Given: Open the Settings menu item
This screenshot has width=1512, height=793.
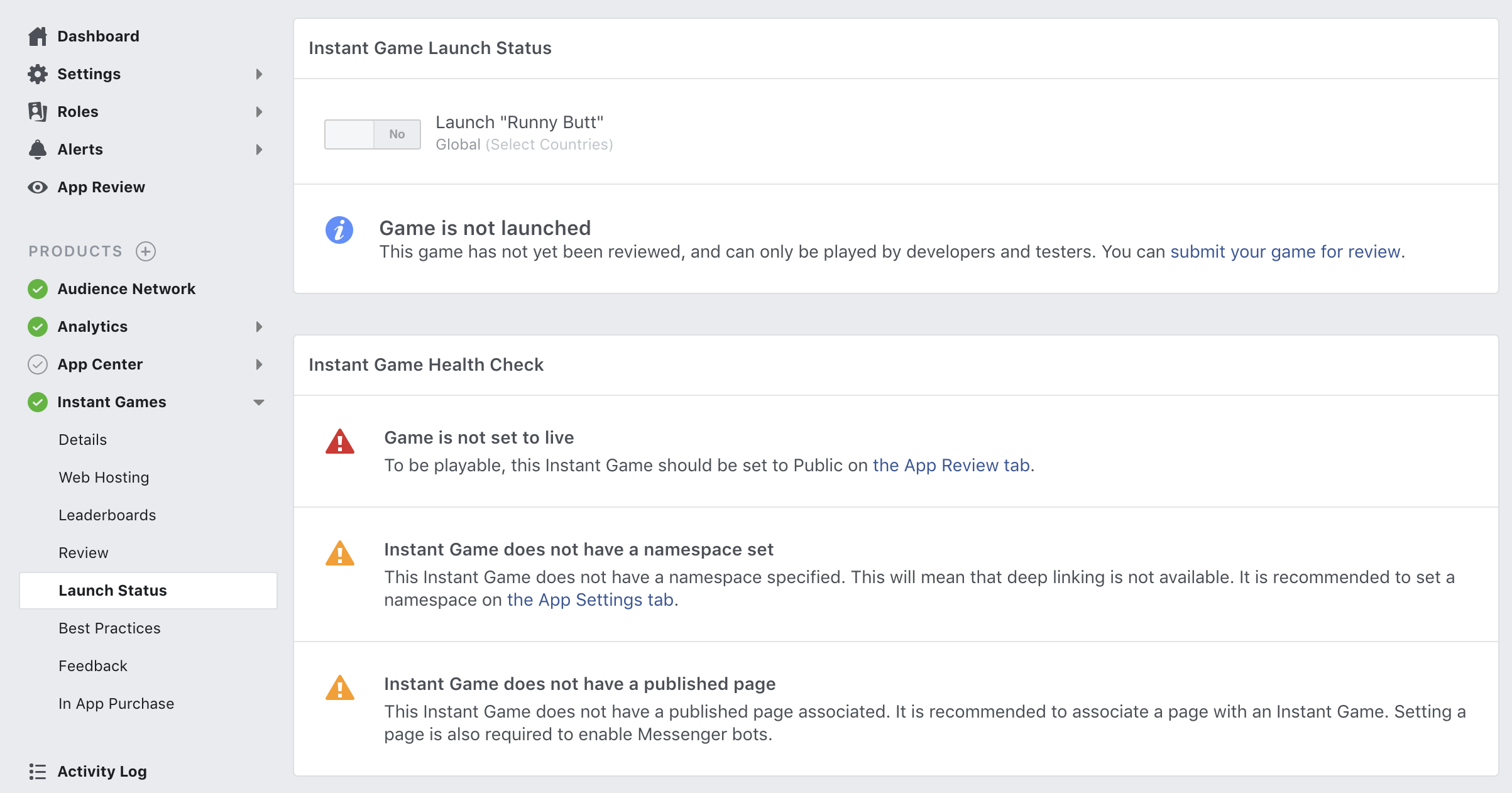Looking at the screenshot, I should pyautogui.click(x=89, y=74).
